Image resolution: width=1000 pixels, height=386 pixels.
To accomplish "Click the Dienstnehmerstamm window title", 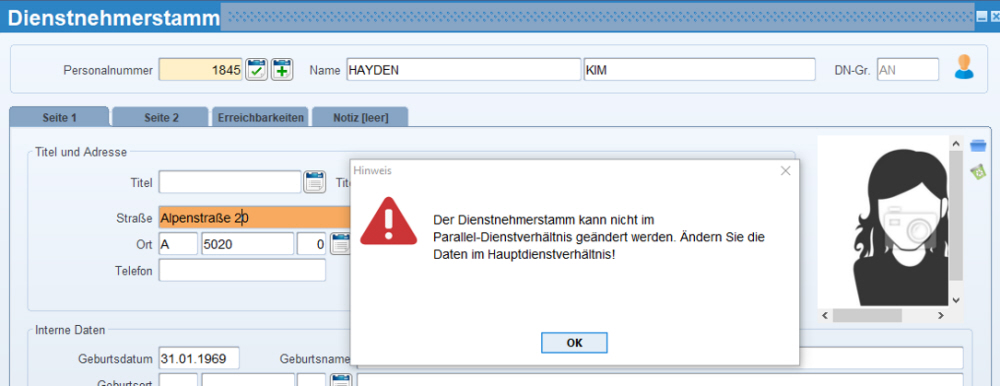I will point(114,18).
